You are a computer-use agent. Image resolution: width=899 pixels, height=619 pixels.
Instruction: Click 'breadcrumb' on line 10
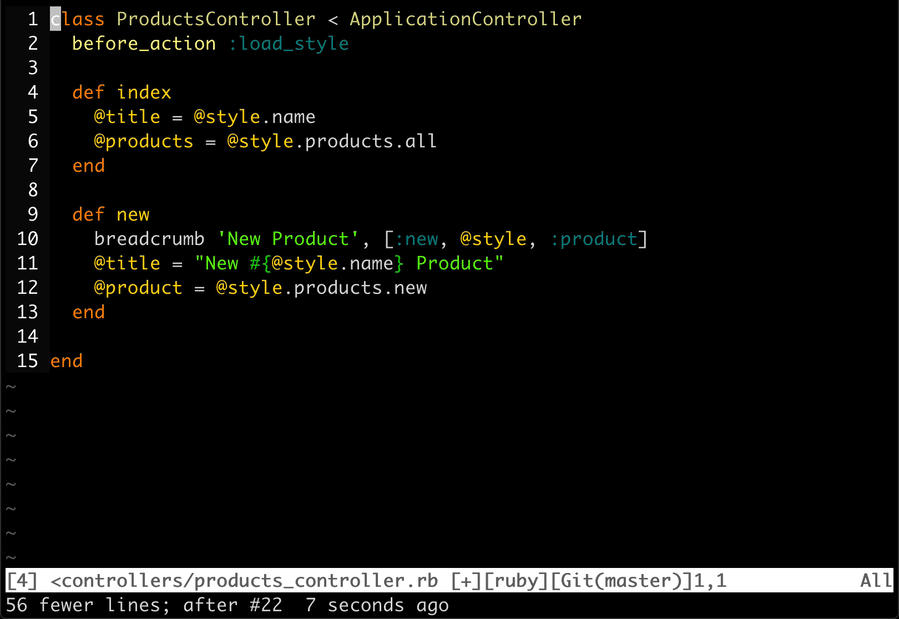pyautogui.click(x=149, y=238)
